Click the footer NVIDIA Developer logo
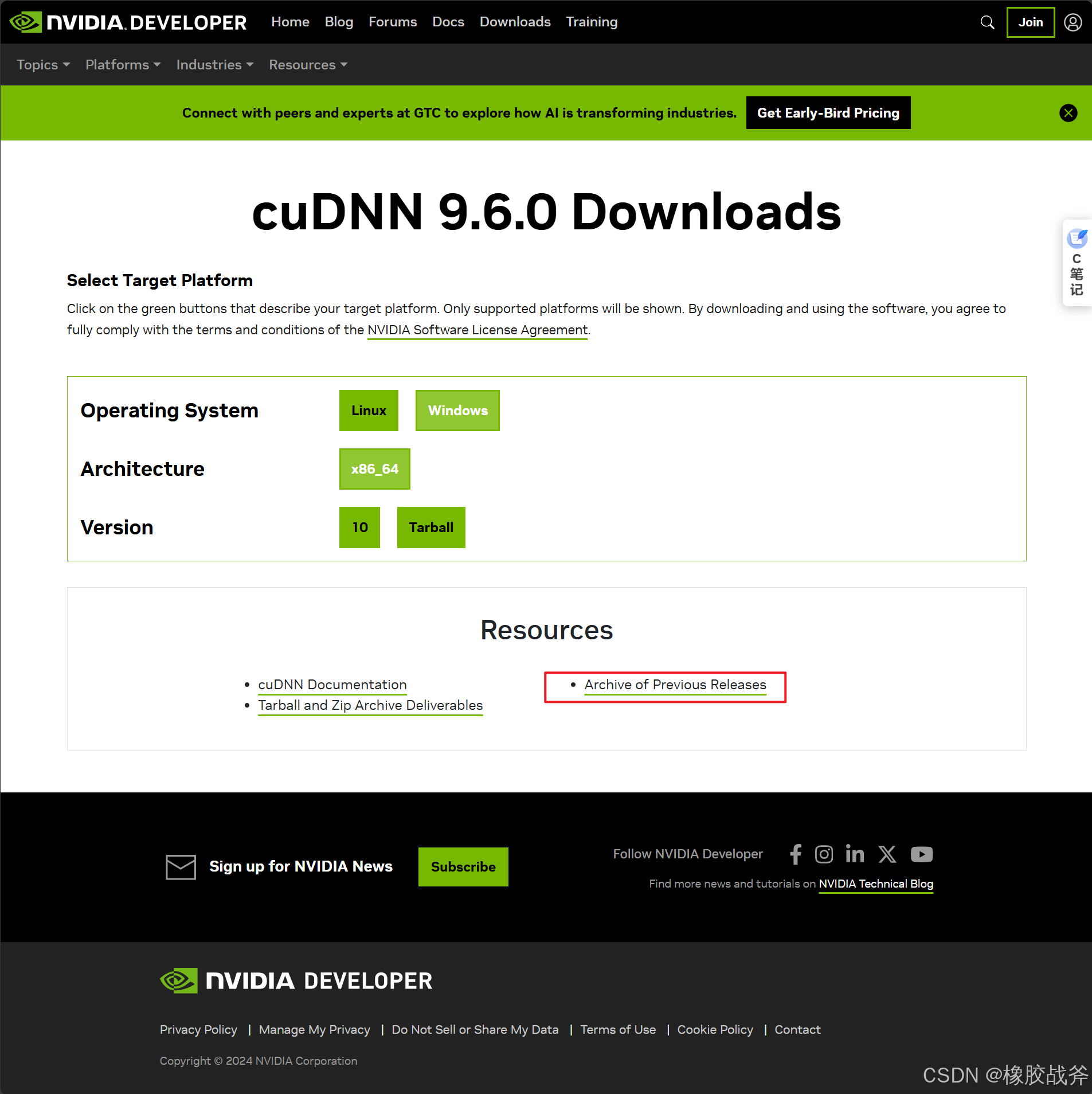This screenshot has width=1092, height=1094. [x=296, y=980]
